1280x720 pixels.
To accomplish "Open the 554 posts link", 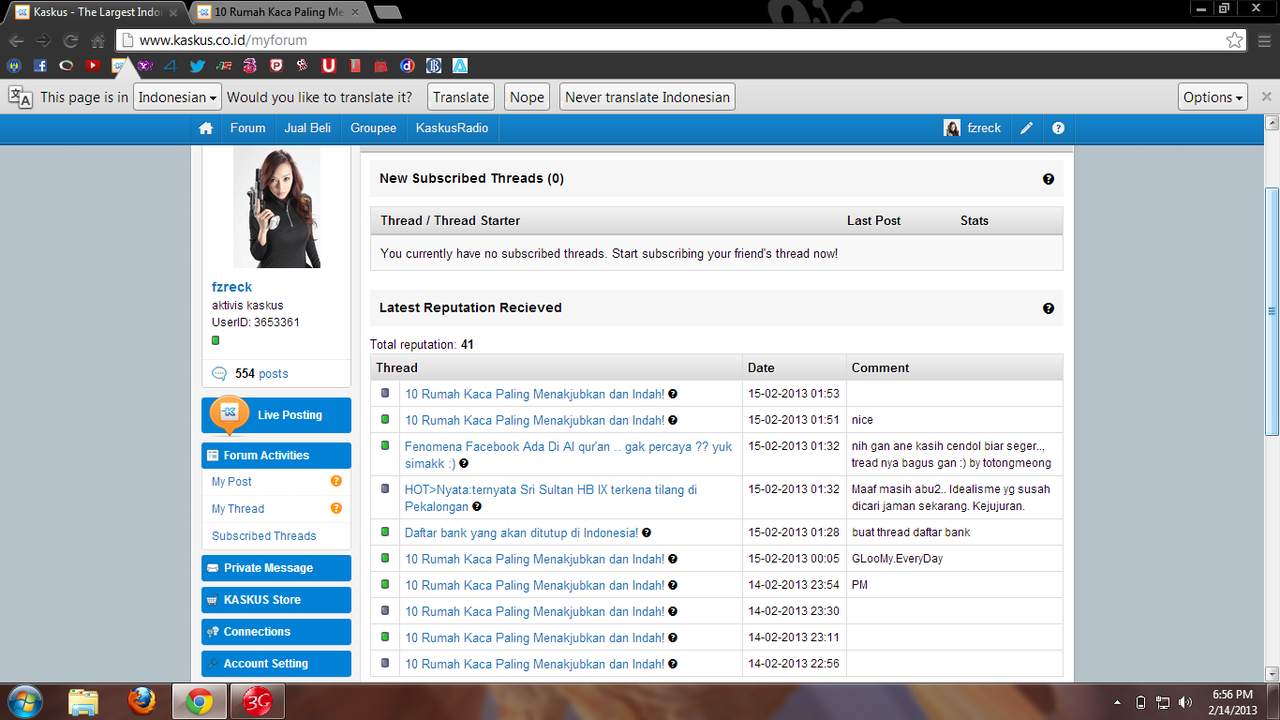I will [261, 373].
